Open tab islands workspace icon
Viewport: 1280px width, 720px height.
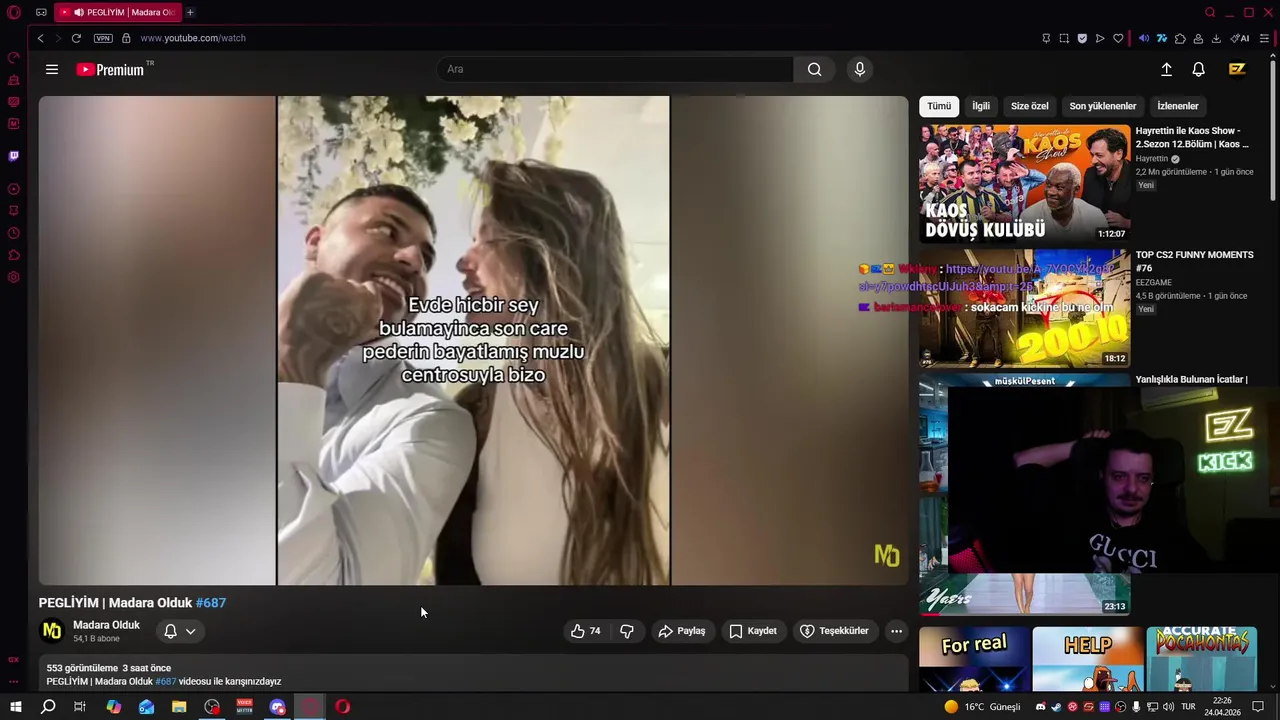pyautogui.click(x=41, y=12)
